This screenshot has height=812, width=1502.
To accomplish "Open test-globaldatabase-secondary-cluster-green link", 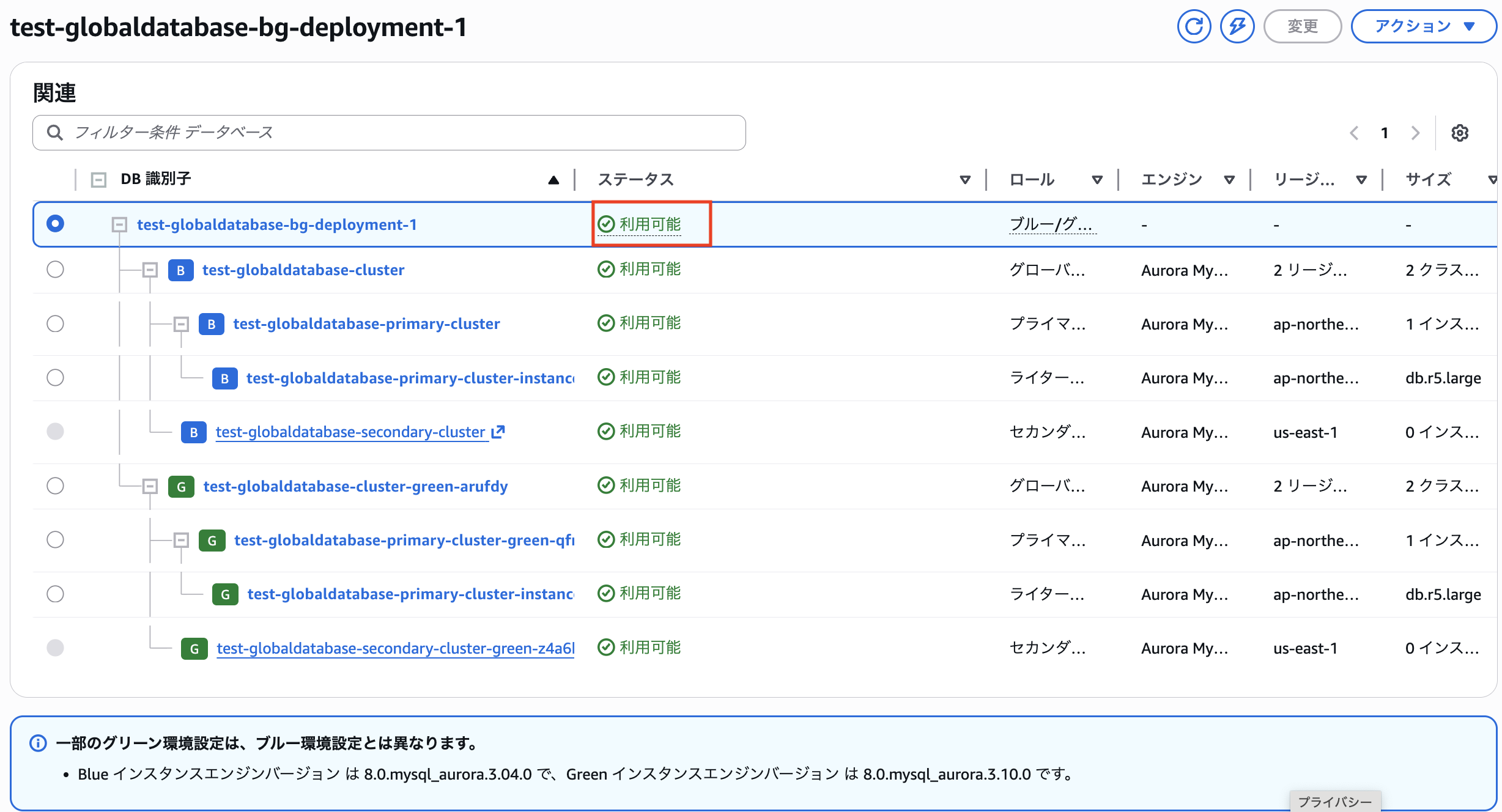I will coord(395,648).
